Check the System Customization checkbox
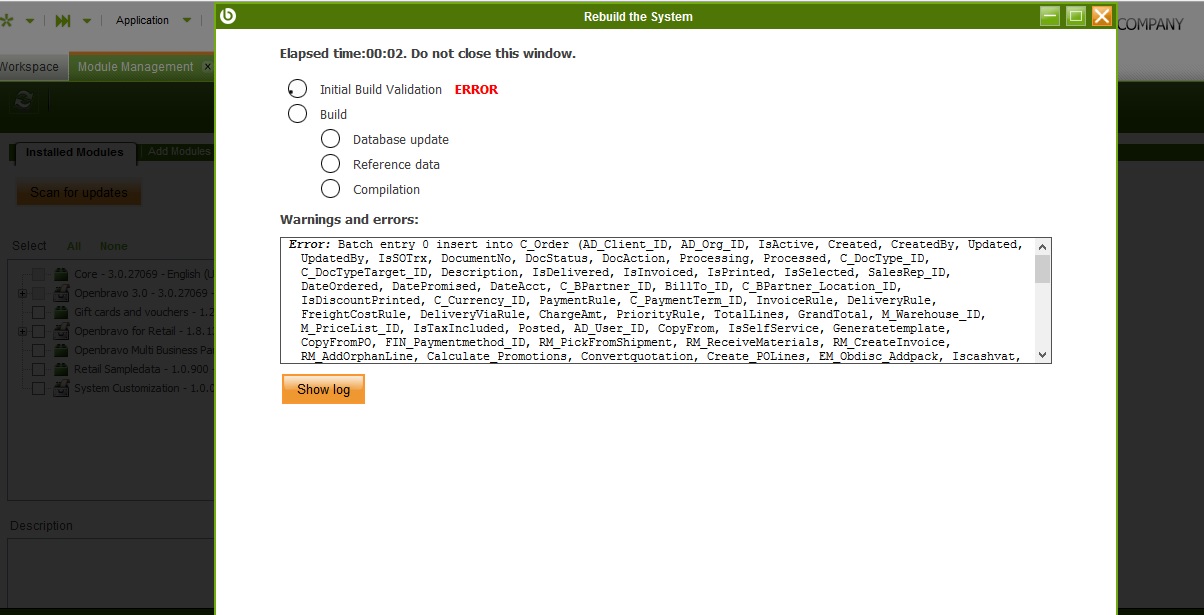The image size is (1204, 615). [39, 388]
